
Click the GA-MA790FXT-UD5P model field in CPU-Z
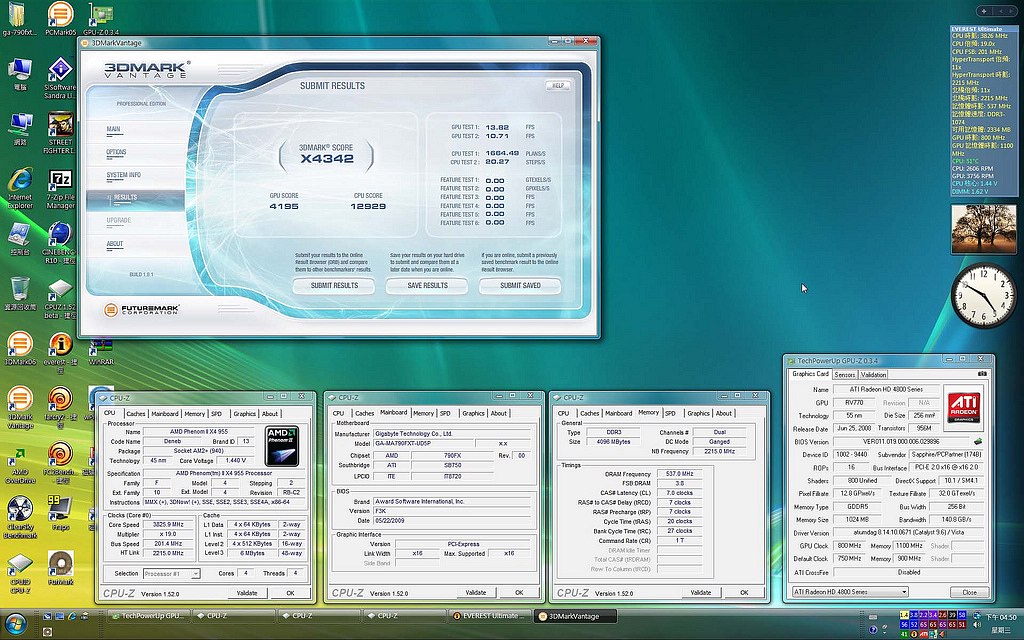tap(423, 443)
